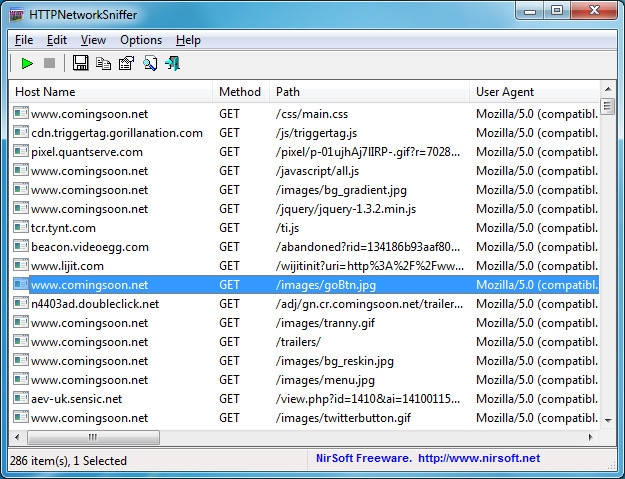Open the Options menu
This screenshot has width=625, height=479.
point(141,40)
